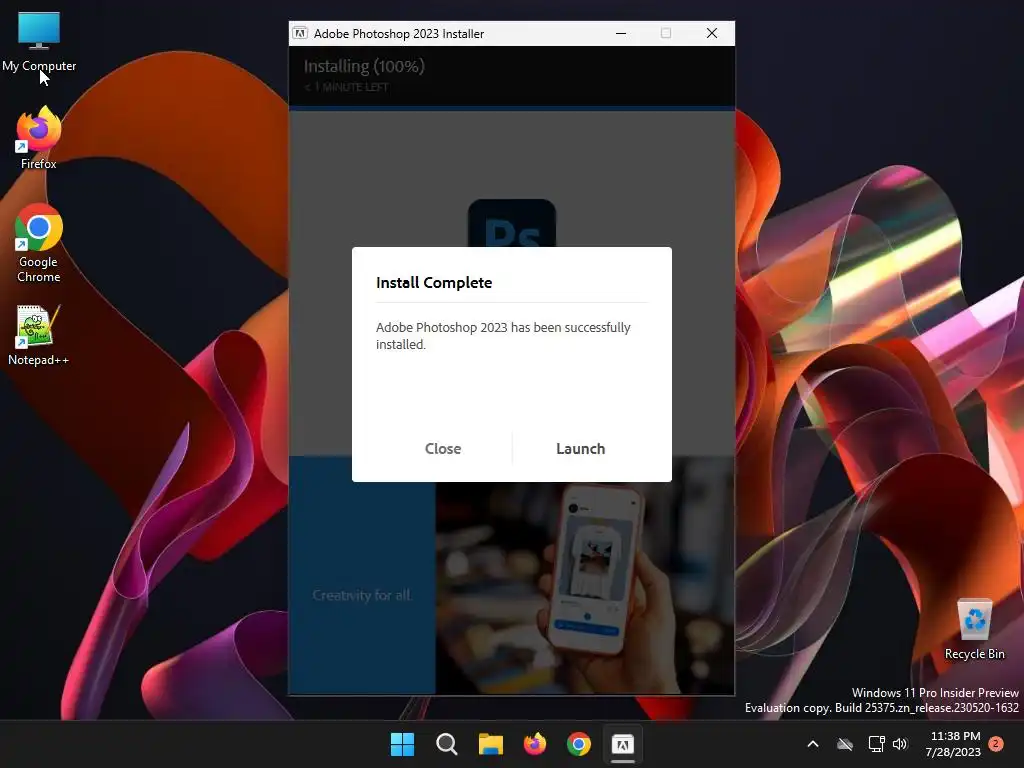Select the Notepad++ desktop shortcut

click(38, 336)
